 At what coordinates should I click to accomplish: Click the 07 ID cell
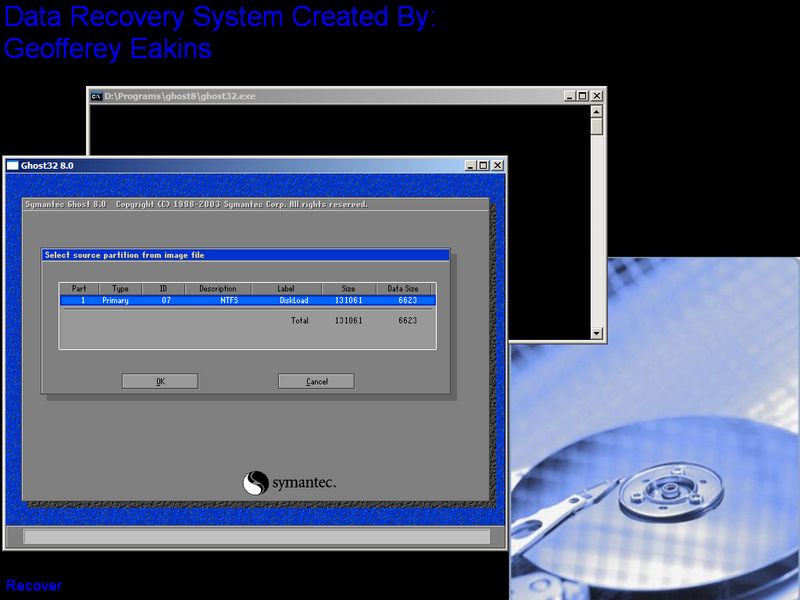point(166,301)
